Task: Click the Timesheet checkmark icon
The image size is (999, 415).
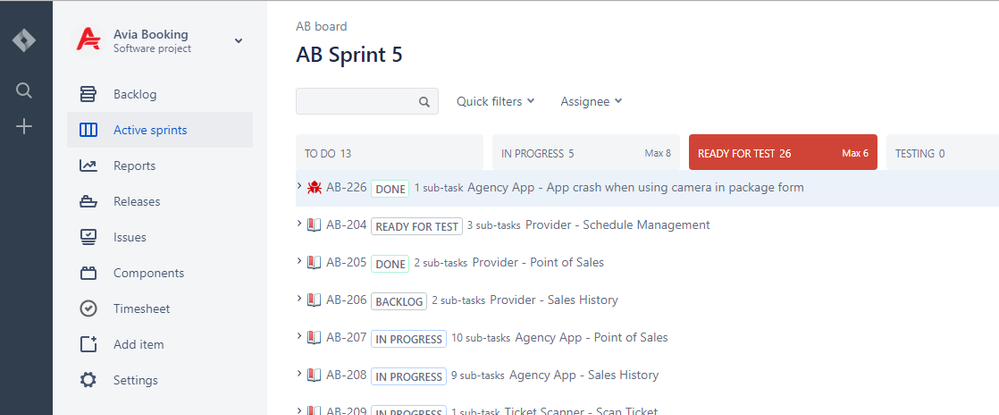Action: coord(88,309)
